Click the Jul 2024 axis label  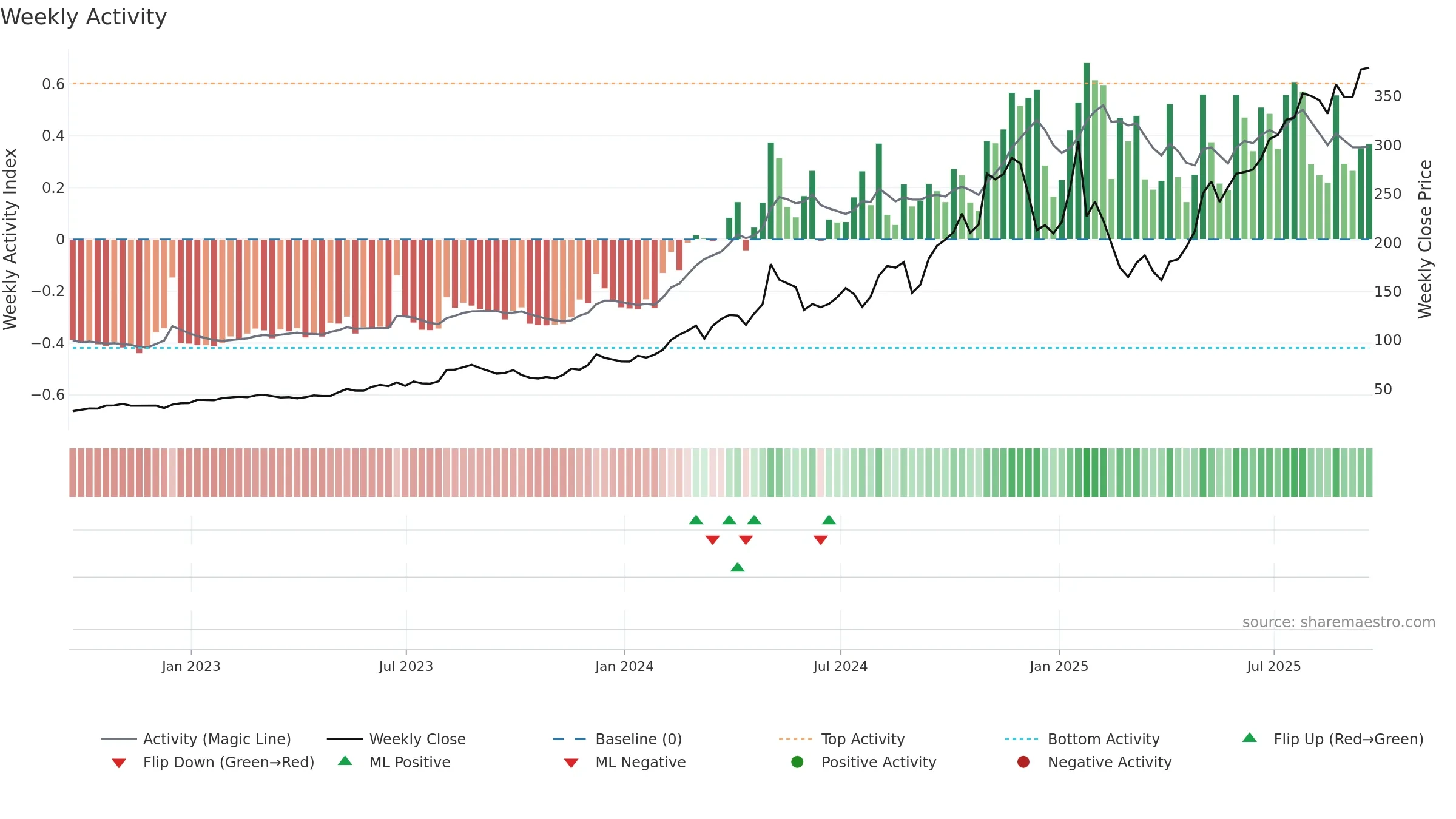coord(840,666)
